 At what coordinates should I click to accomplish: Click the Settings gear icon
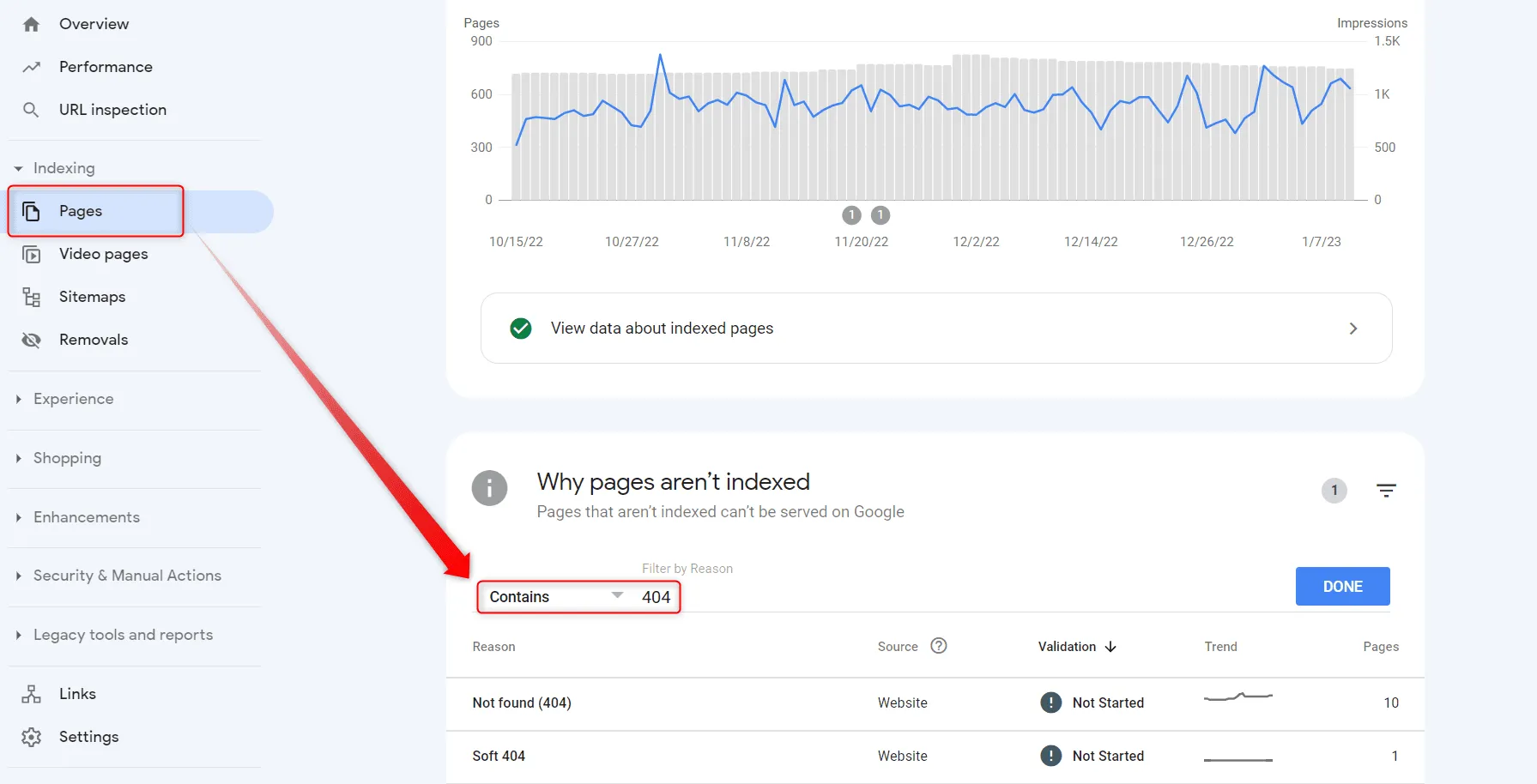[32, 737]
